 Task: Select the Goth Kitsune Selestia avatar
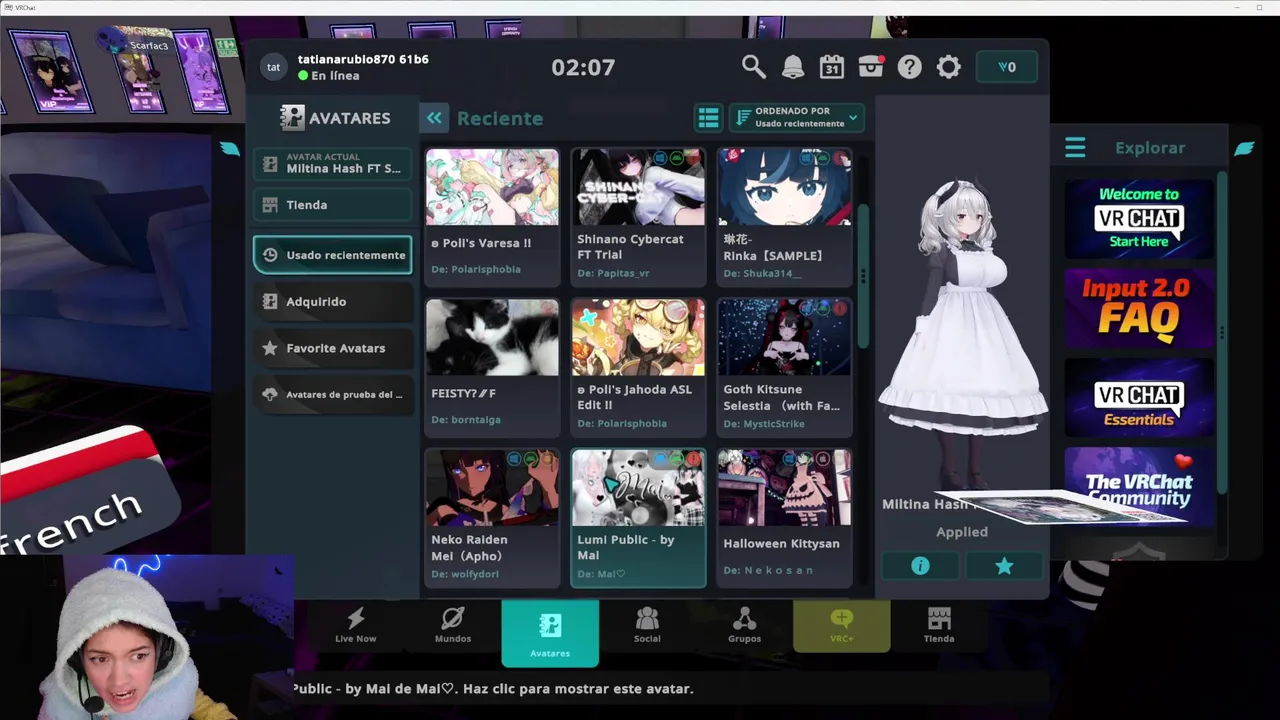coord(784,367)
